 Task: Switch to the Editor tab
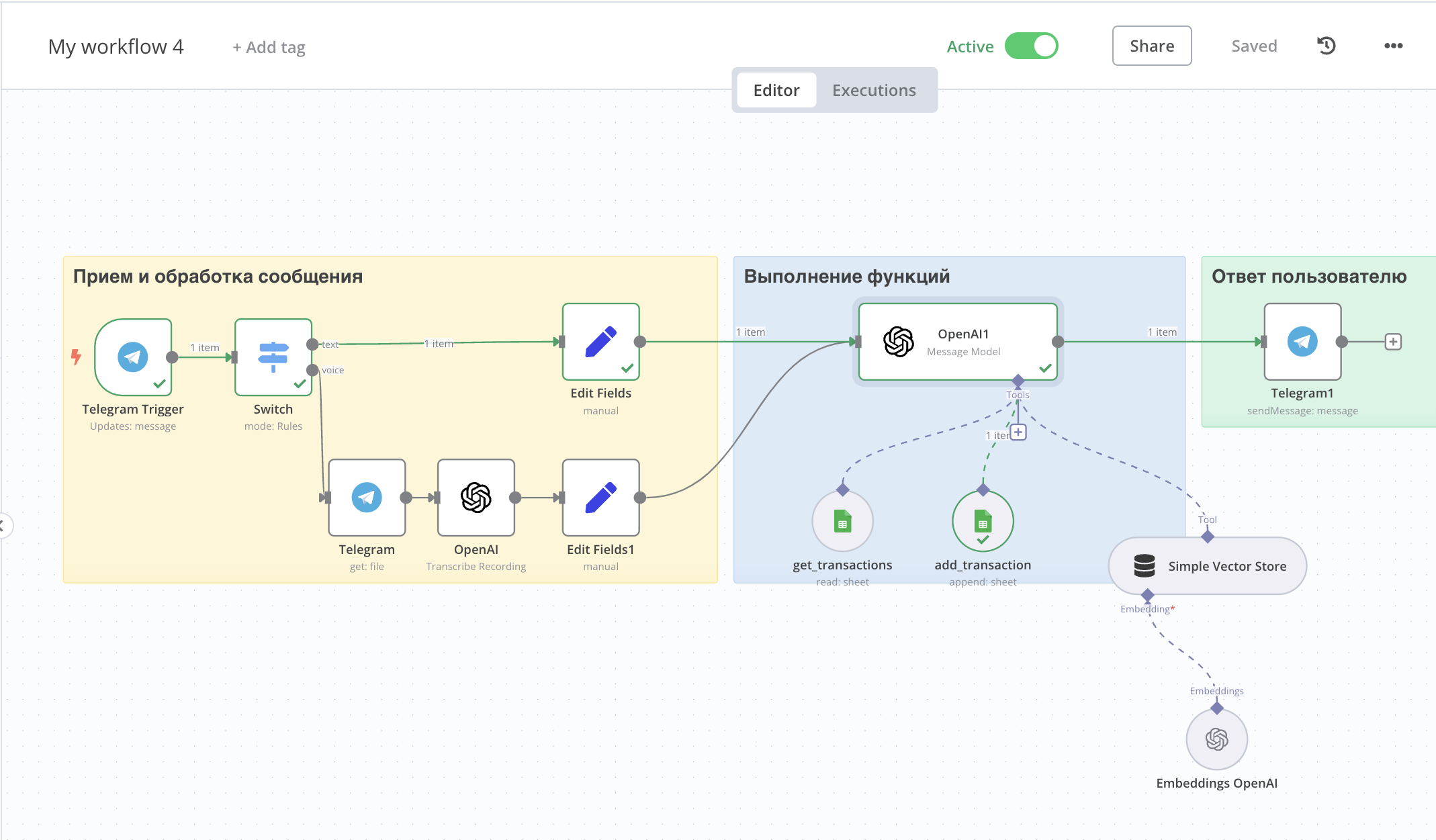(776, 90)
